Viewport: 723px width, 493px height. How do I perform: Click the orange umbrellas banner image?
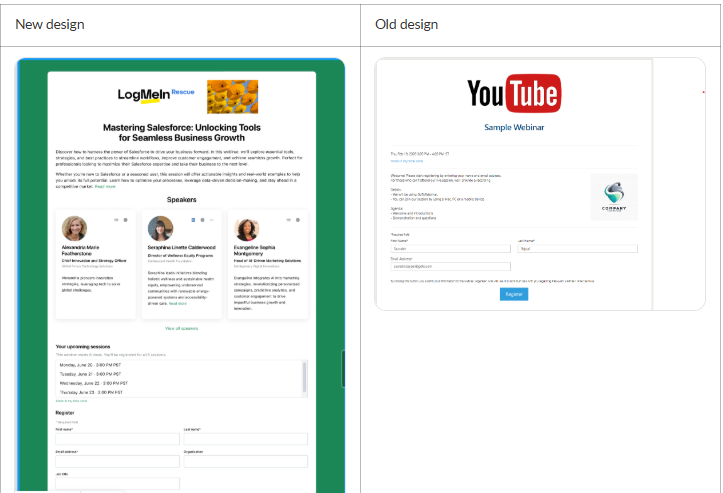(232, 96)
